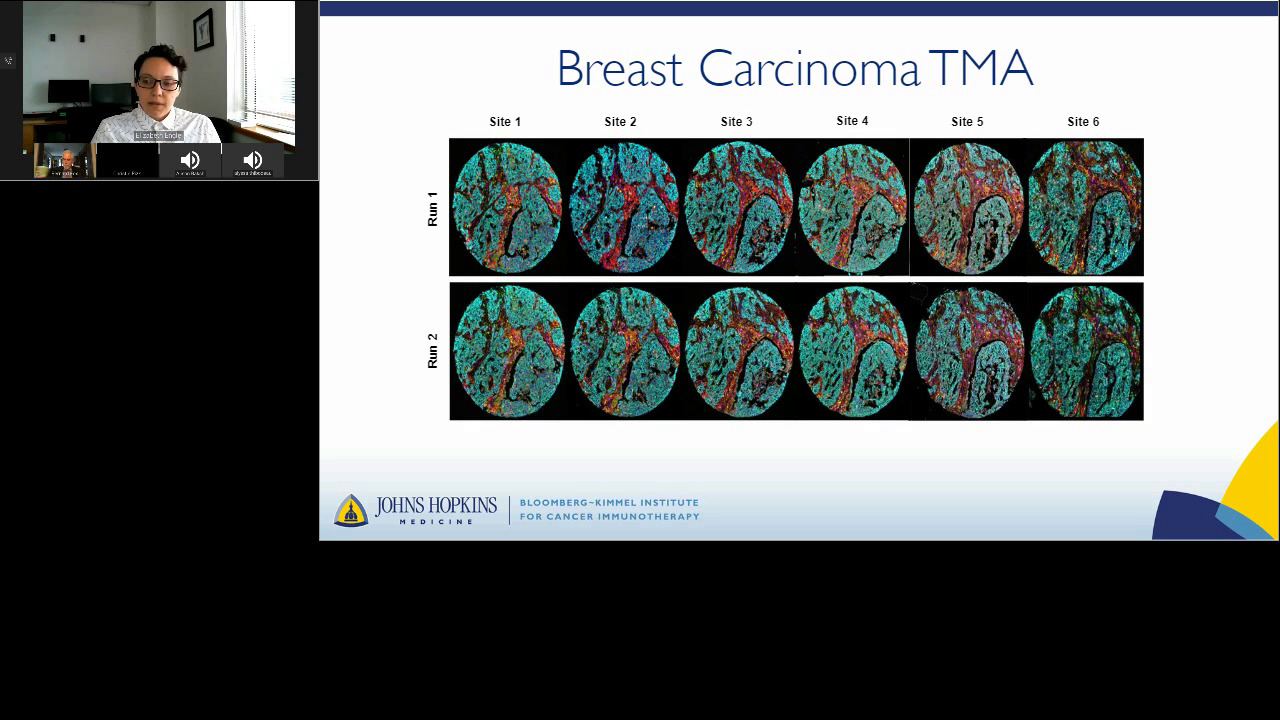Screen dimensions: 1280x720
Task: Select the black participant tile with no video
Action: pyautogui.click(x=127, y=161)
